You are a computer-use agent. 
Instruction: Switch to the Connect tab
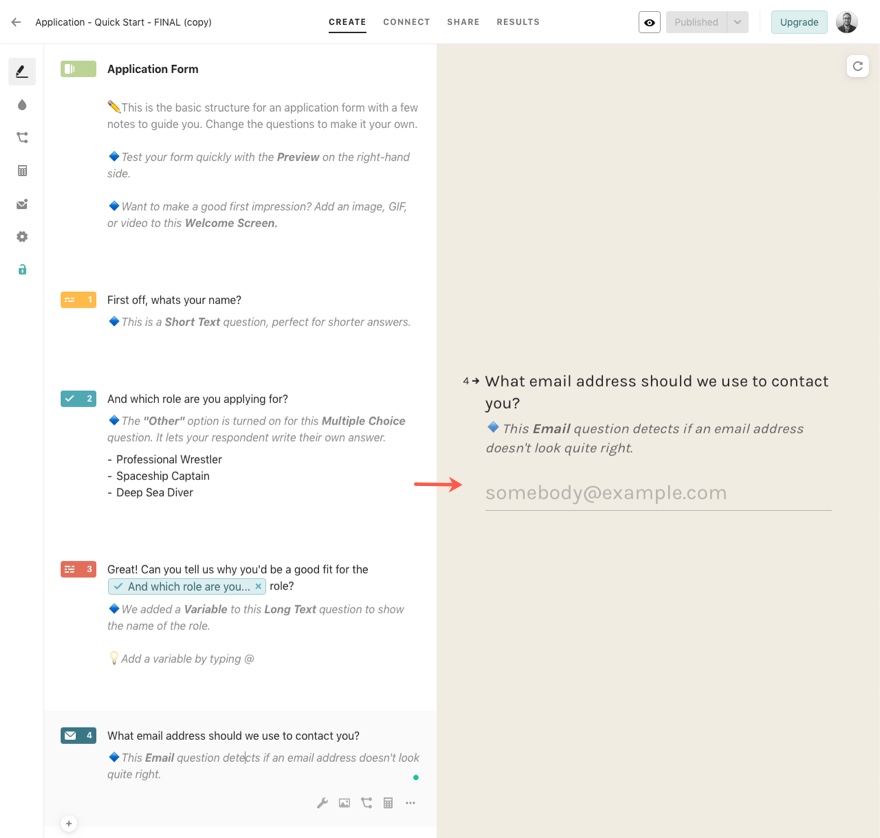(406, 22)
